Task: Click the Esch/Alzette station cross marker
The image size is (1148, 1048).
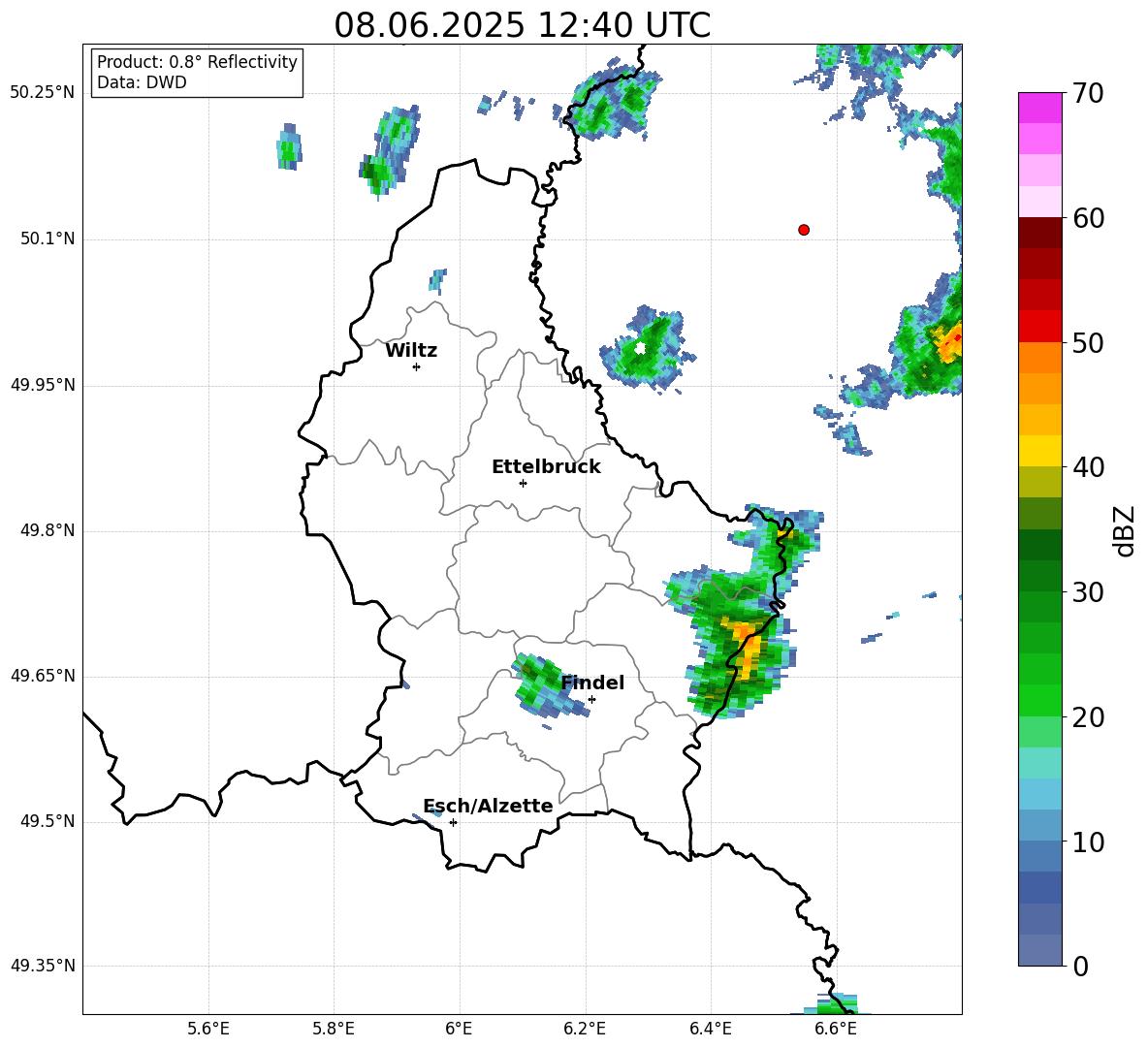Action: point(453,822)
